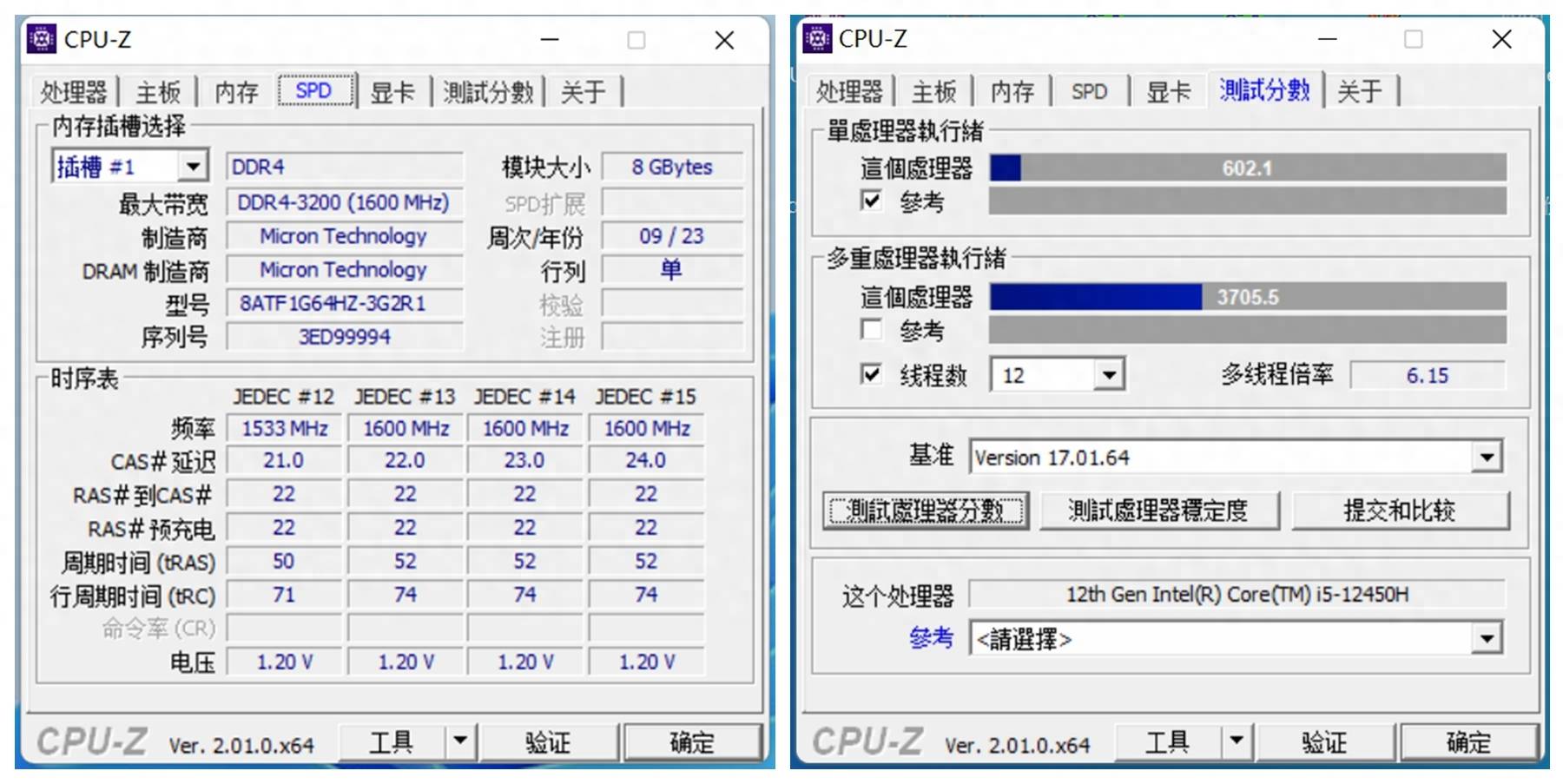Click 验证 button in right window
This screenshot has width=1563, height=784.
1324,742
